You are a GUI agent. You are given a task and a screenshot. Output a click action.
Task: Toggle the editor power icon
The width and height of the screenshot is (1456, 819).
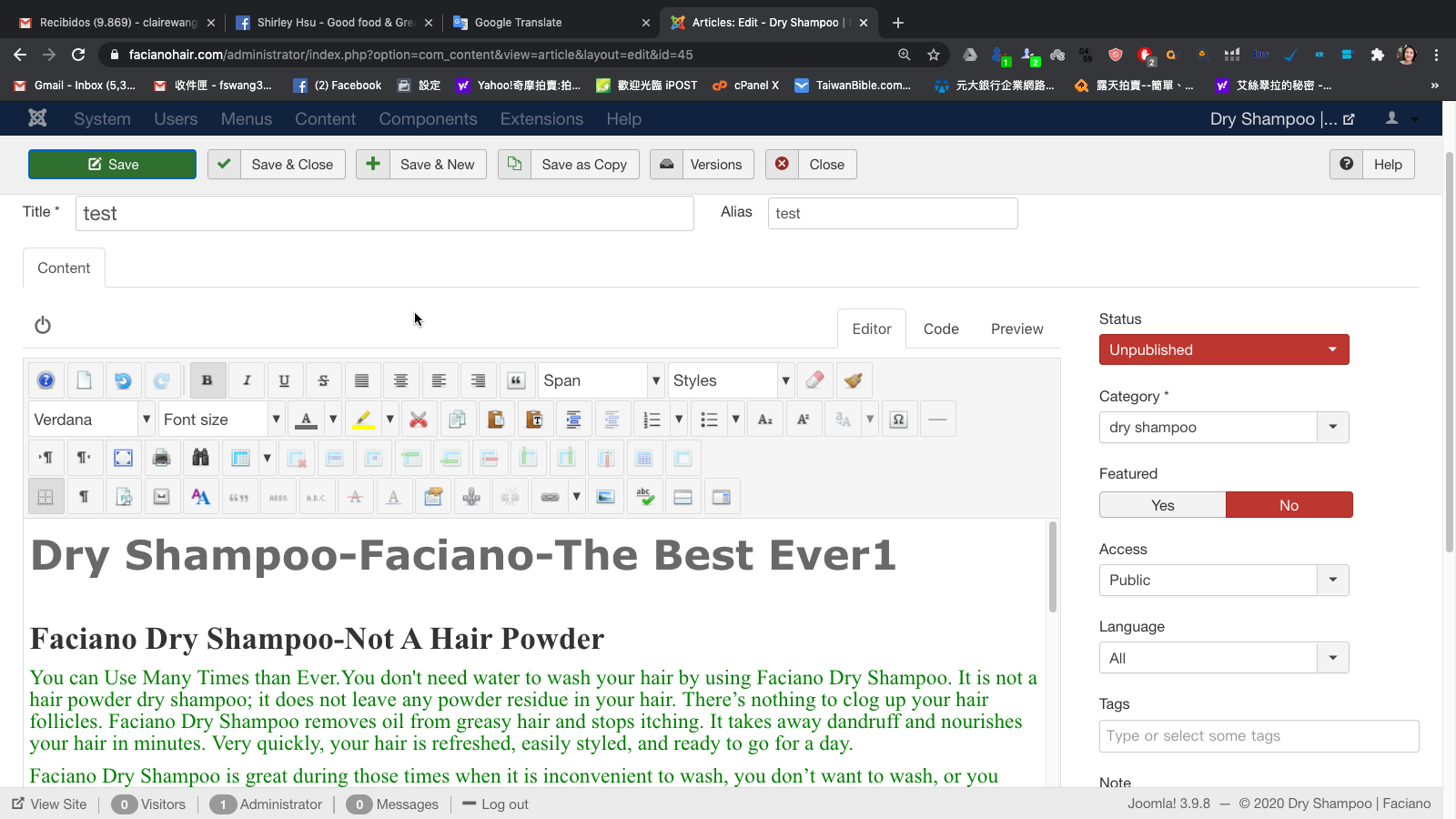pyautogui.click(x=43, y=326)
